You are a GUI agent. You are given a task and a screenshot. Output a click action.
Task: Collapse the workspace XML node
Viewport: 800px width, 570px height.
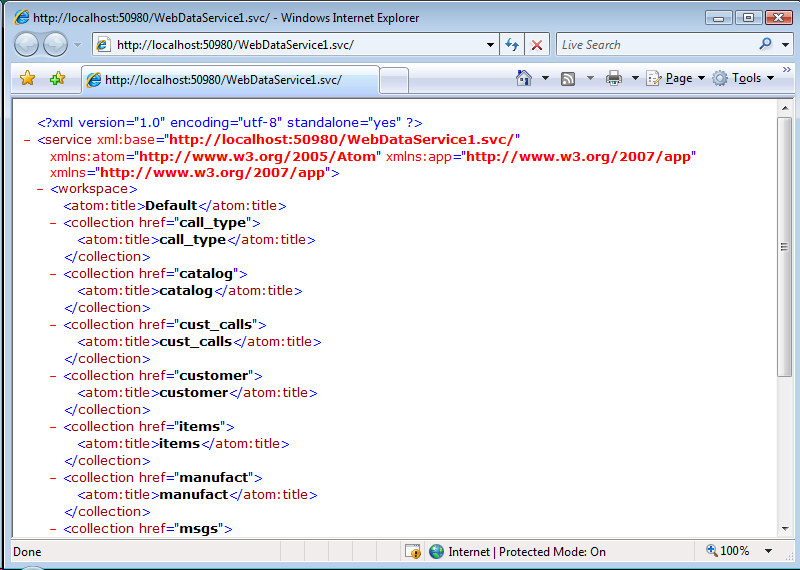tap(40, 189)
